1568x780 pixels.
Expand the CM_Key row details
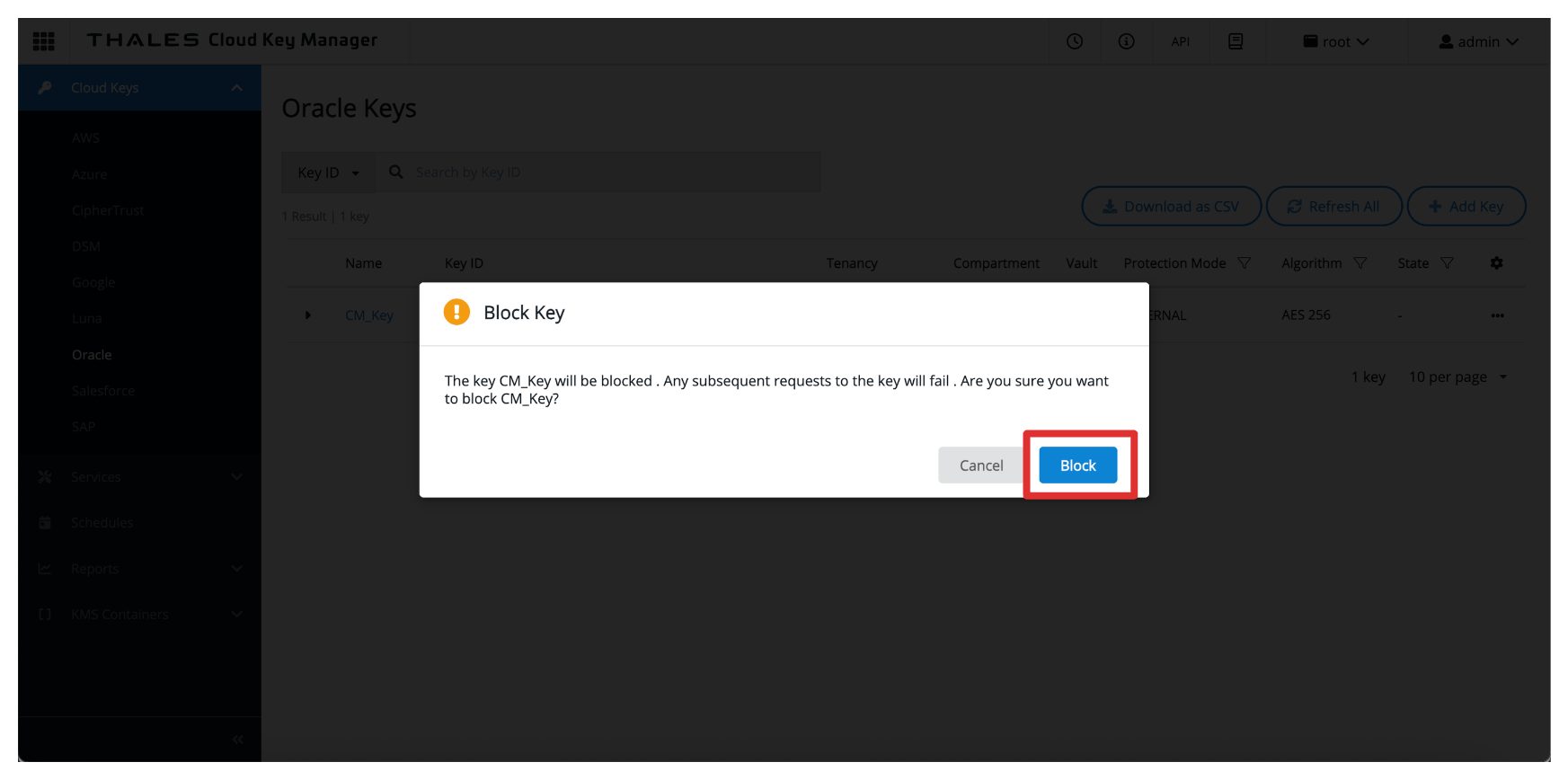point(307,315)
